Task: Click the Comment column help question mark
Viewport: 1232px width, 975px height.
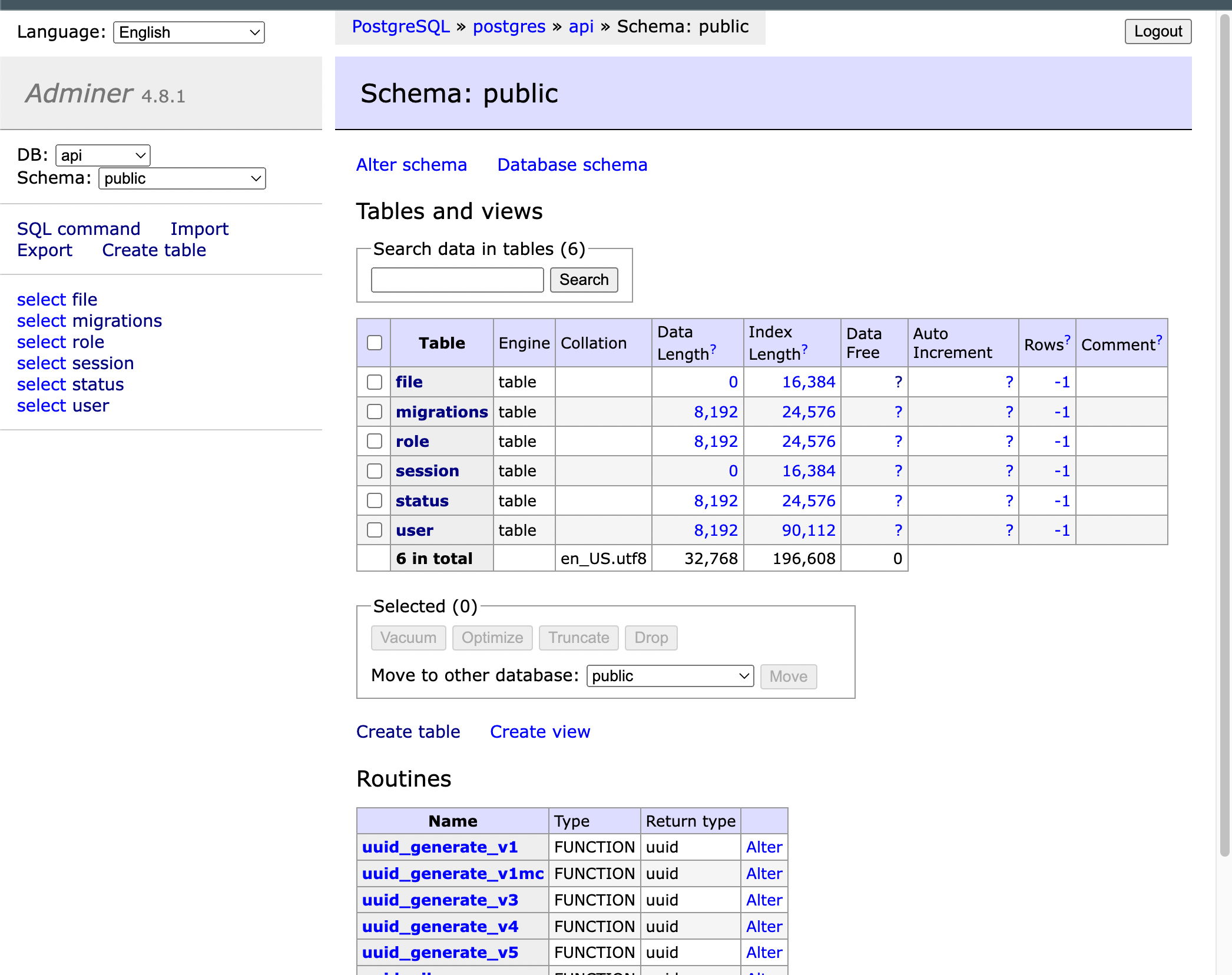Action: coord(1159,340)
